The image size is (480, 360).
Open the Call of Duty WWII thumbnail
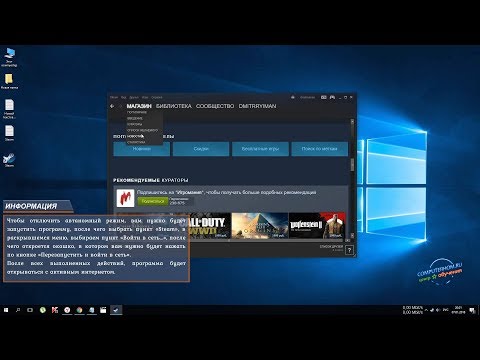pyautogui.click(x=209, y=226)
